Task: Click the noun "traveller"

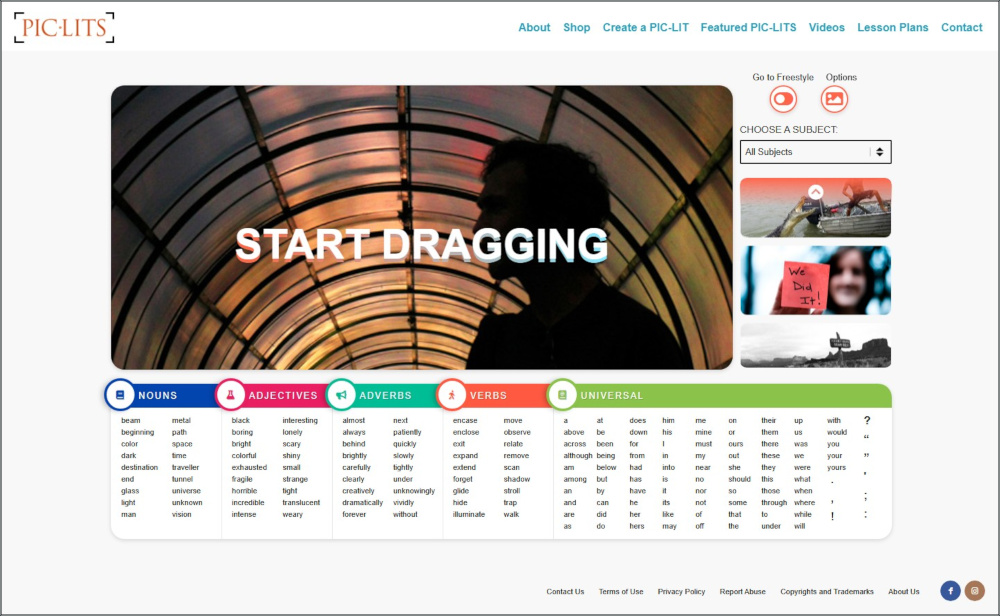Action: (185, 467)
